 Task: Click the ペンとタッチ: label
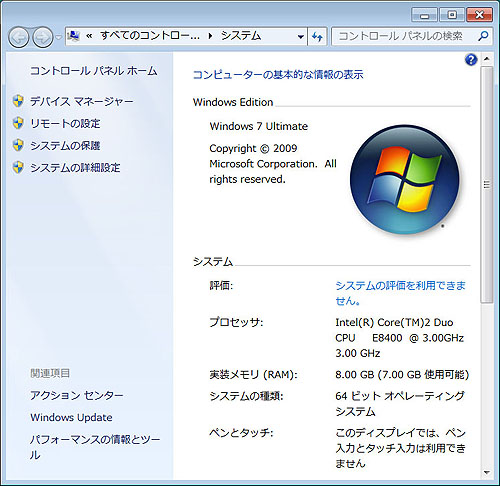(x=241, y=433)
